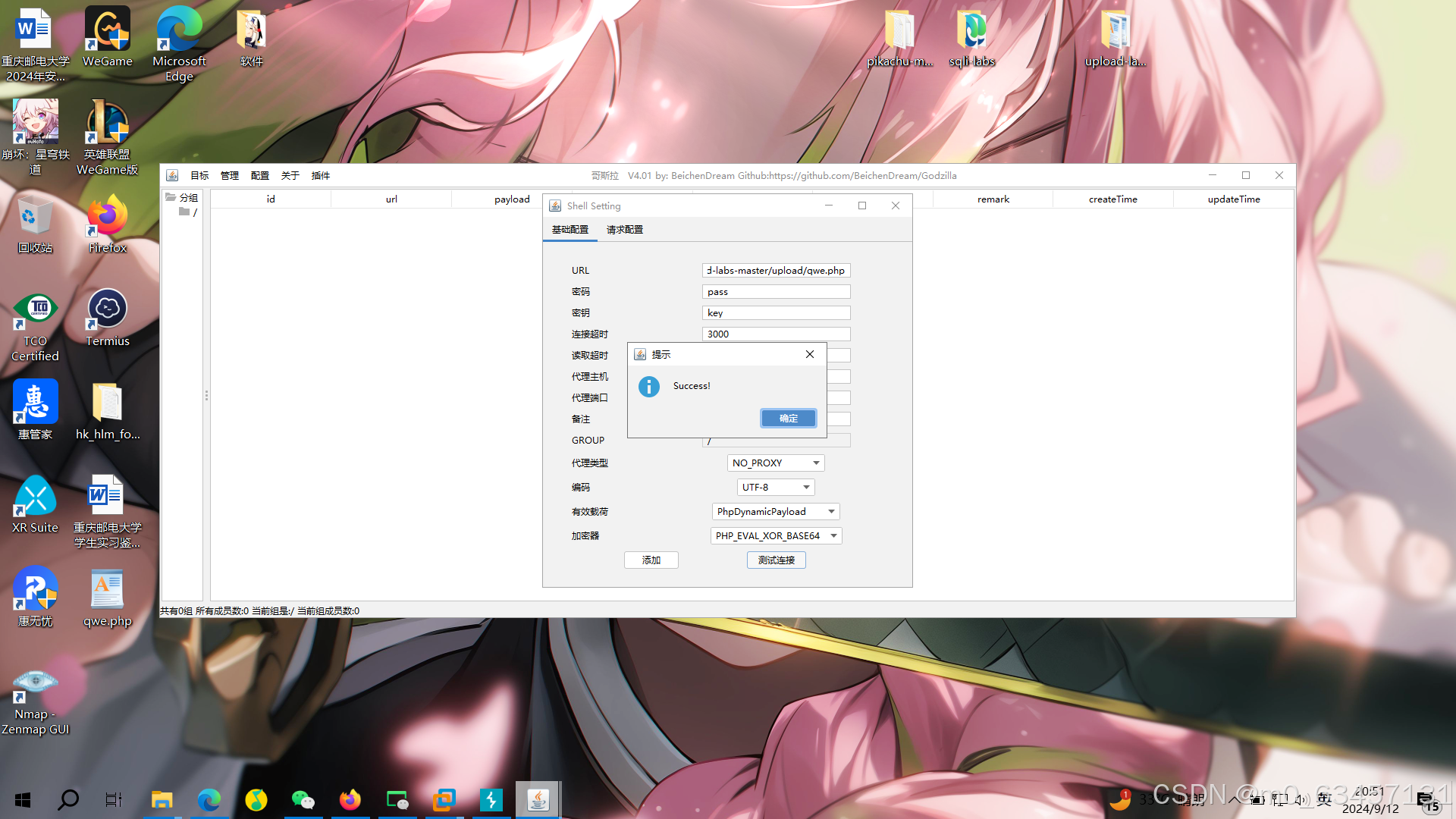This screenshot has width=1456, height=819.
Task: Click the 测试连接 button
Action: click(776, 560)
